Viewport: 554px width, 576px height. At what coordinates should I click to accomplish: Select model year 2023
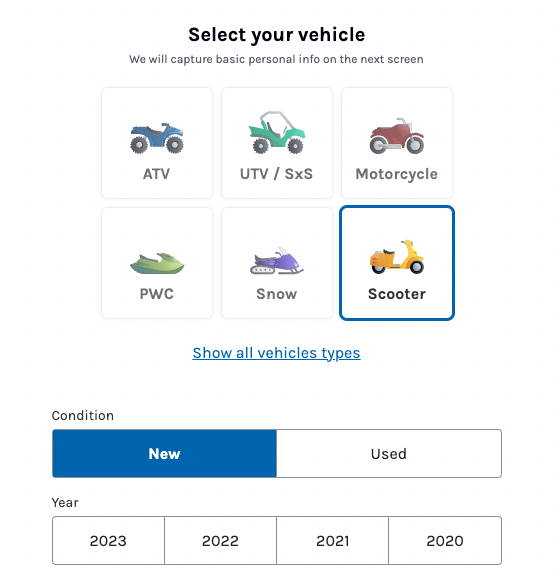(x=108, y=541)
